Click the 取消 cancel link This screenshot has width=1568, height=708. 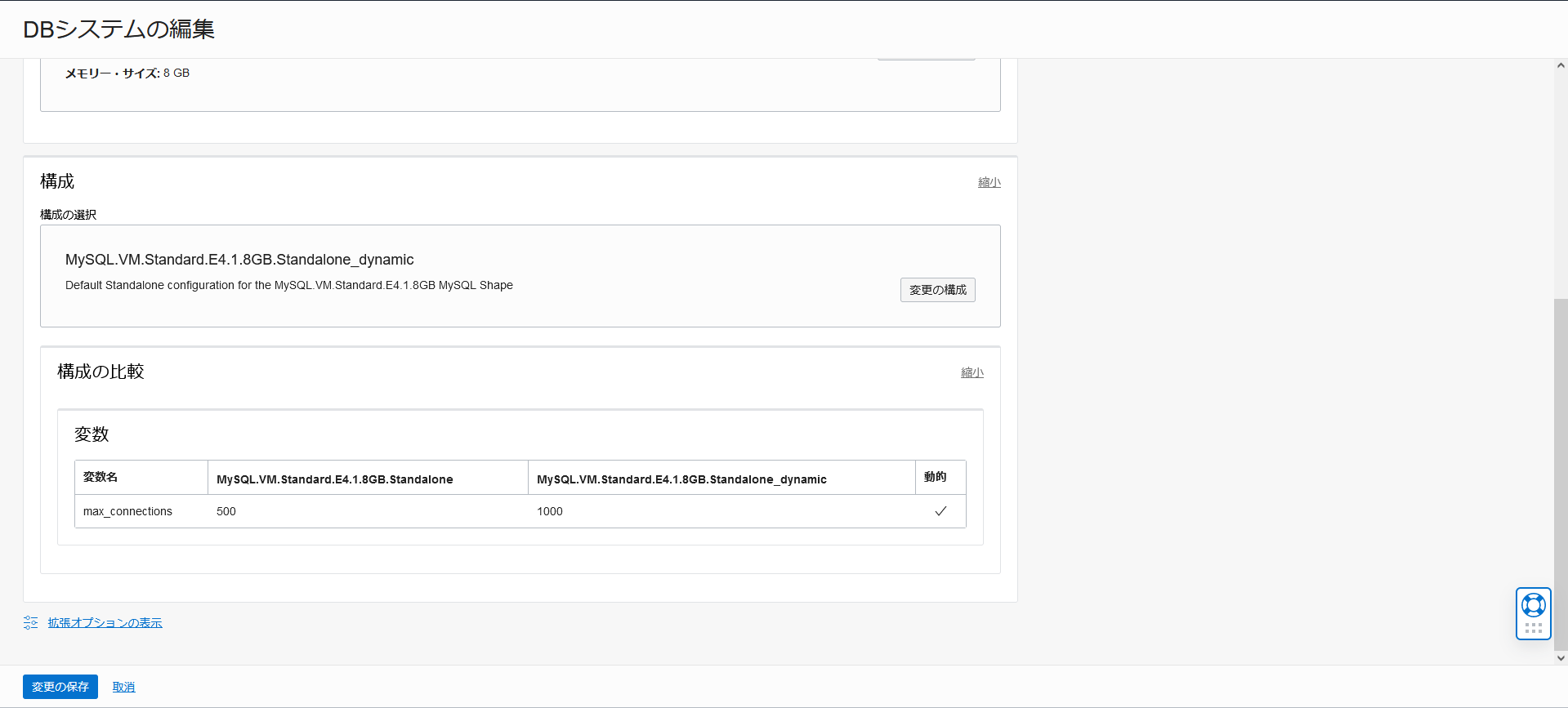click(123, 687)
